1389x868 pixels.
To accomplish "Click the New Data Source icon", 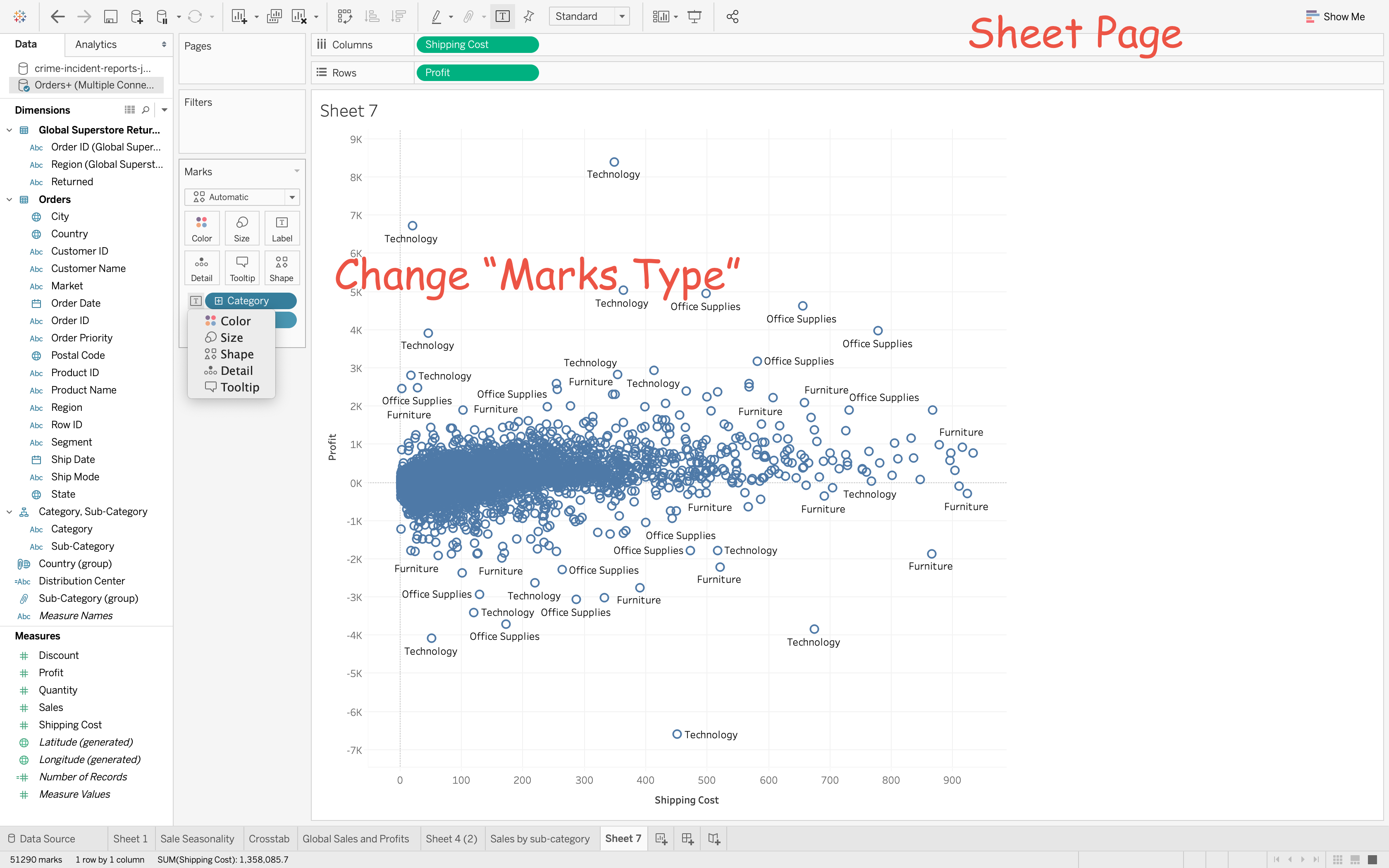I will tap(136, 17).
